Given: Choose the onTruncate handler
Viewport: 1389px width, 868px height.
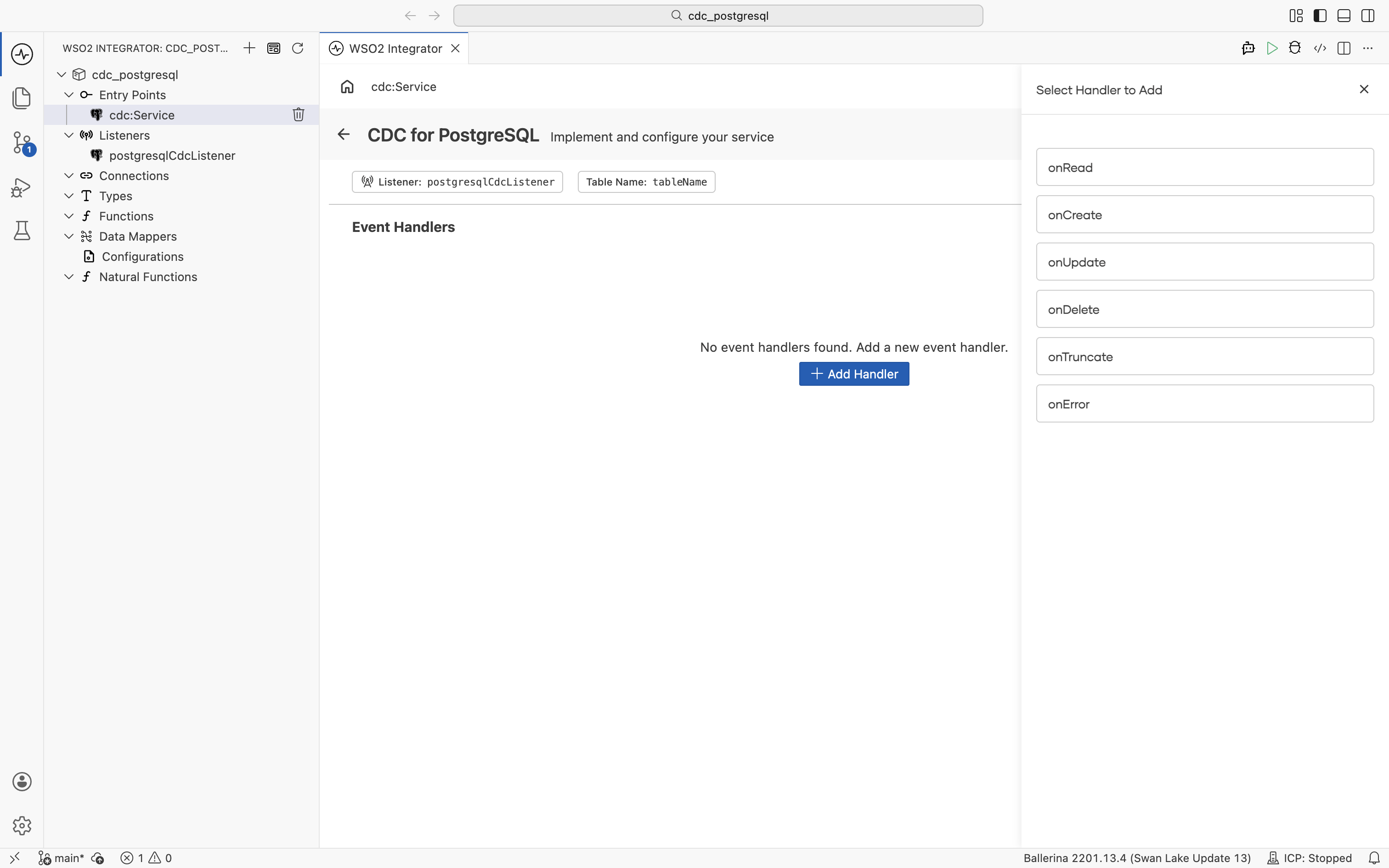Looking at the screenshot, I should tap(1205, 356).
